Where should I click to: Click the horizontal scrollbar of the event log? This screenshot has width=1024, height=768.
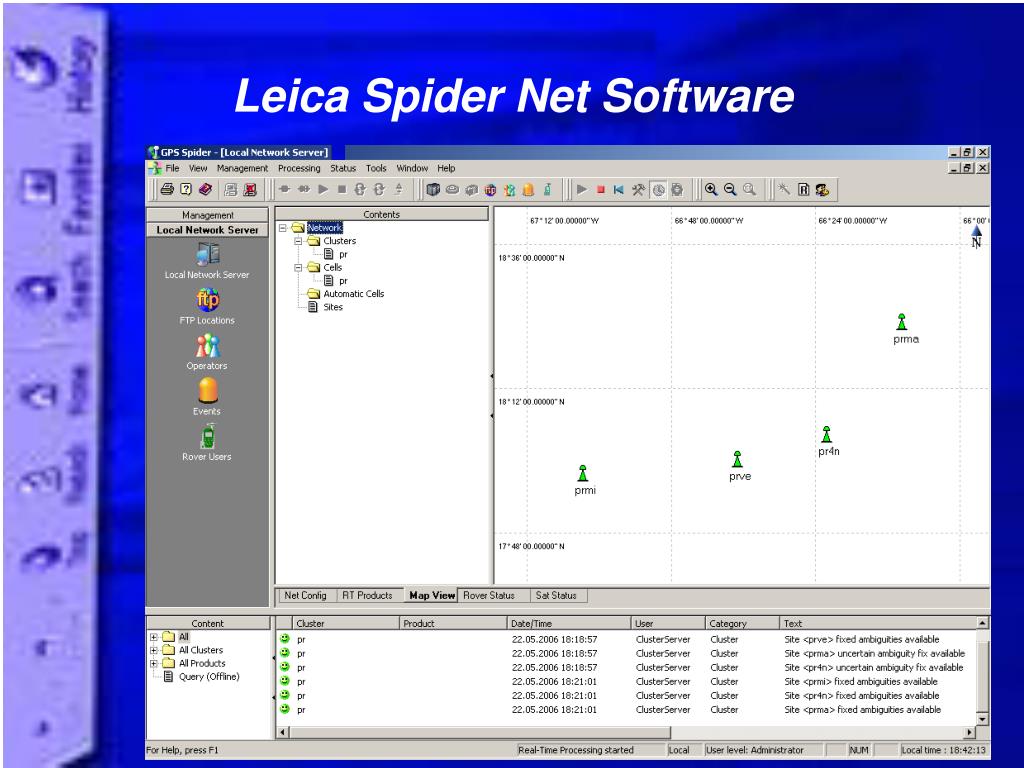tap(626, 732)
